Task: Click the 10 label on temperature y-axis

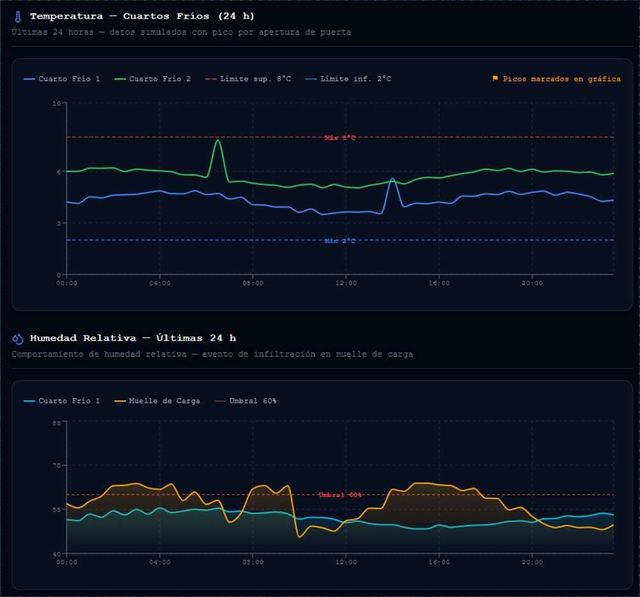Action: (57, 103)
